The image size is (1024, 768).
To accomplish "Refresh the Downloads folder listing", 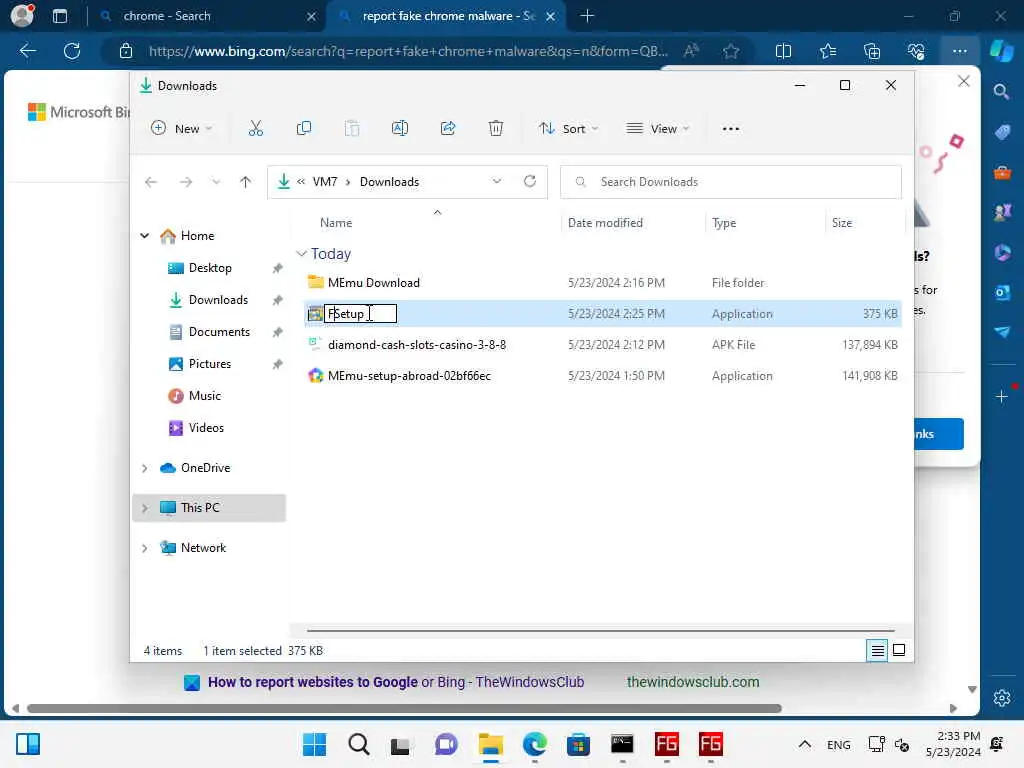I will click(530, 182).
